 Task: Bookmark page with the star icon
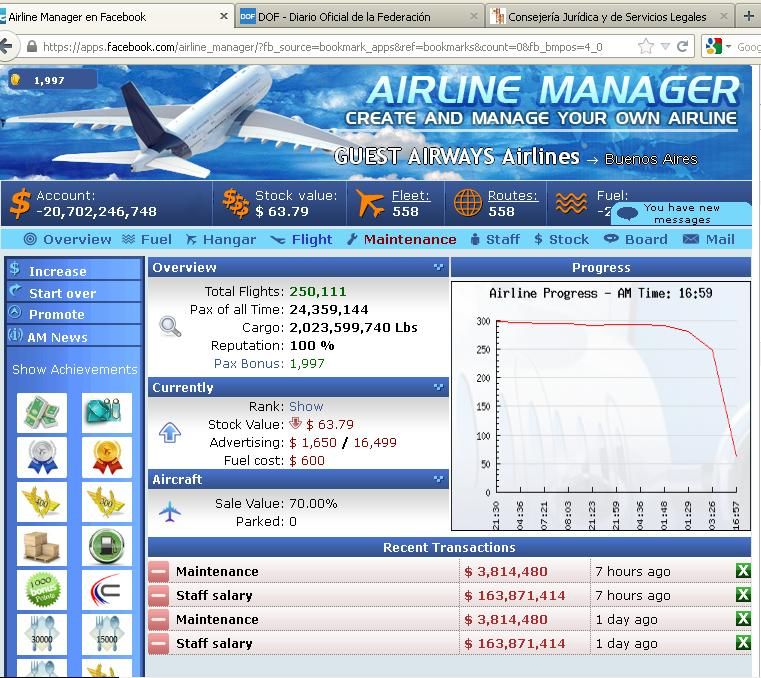(645, 47)
